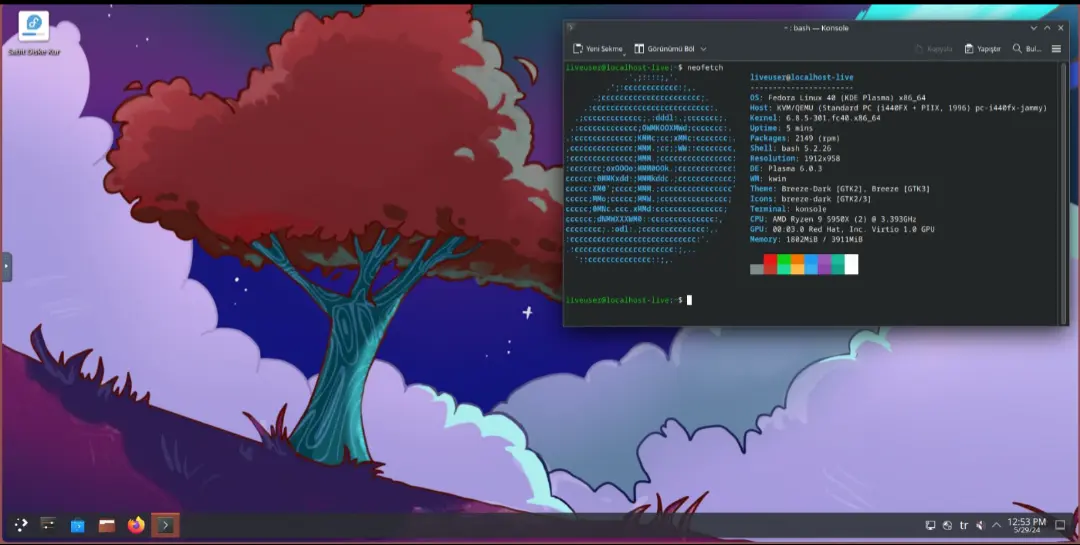Close the Konsole window

tap(1061, 28)
